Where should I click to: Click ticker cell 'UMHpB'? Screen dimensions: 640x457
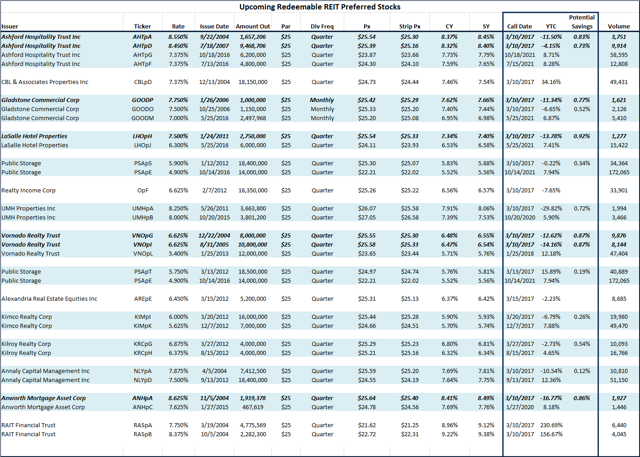point(142,217)
